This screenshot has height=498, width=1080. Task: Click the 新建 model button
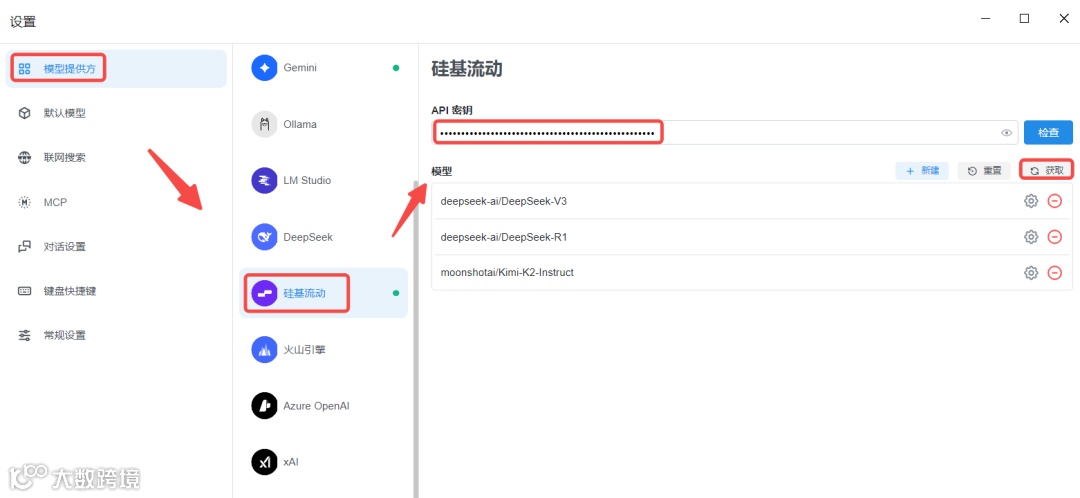click(922, 171)
